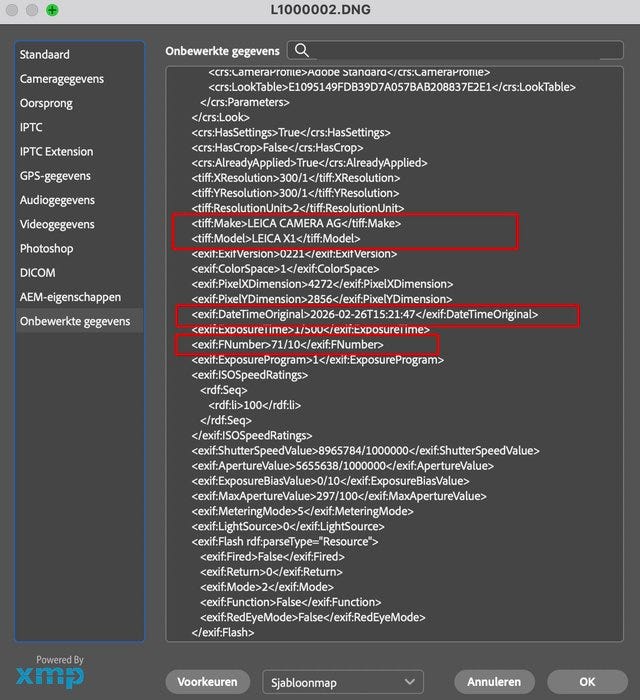
Task: Switch to the Cameragegevens tab
Action: click(62, 79)
